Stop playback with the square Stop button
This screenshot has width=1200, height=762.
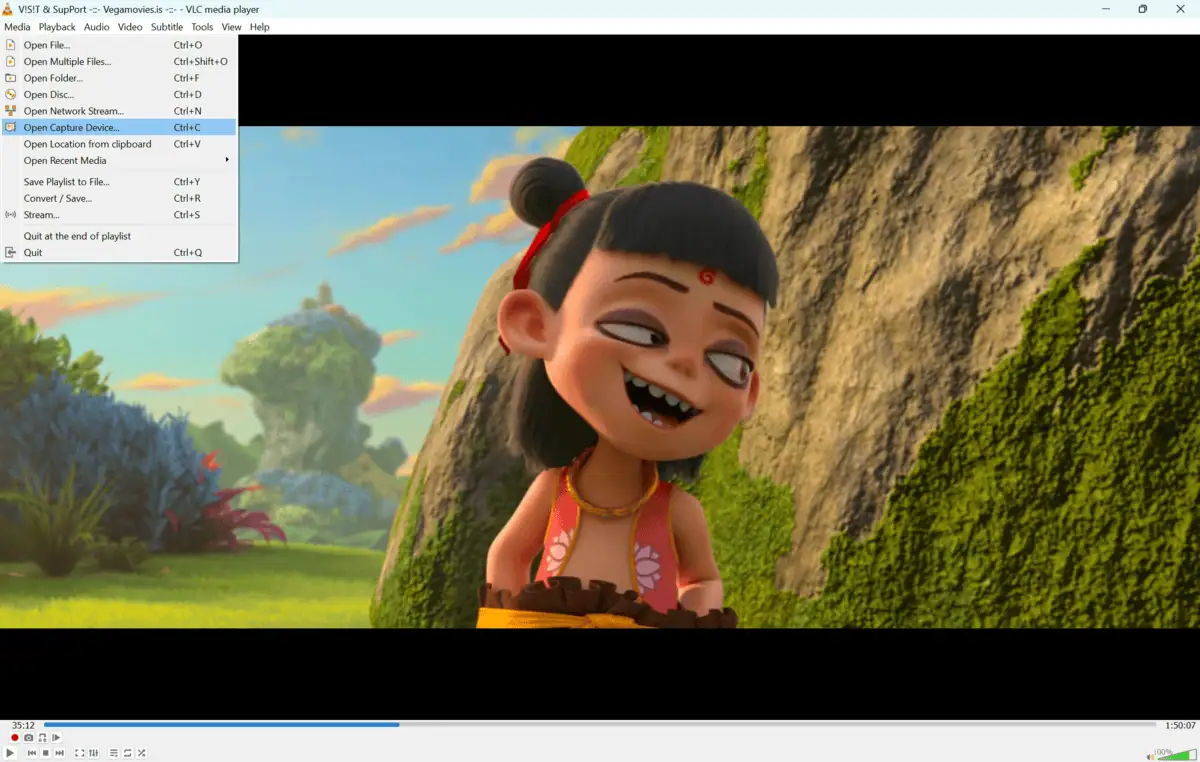click(46, 753)
